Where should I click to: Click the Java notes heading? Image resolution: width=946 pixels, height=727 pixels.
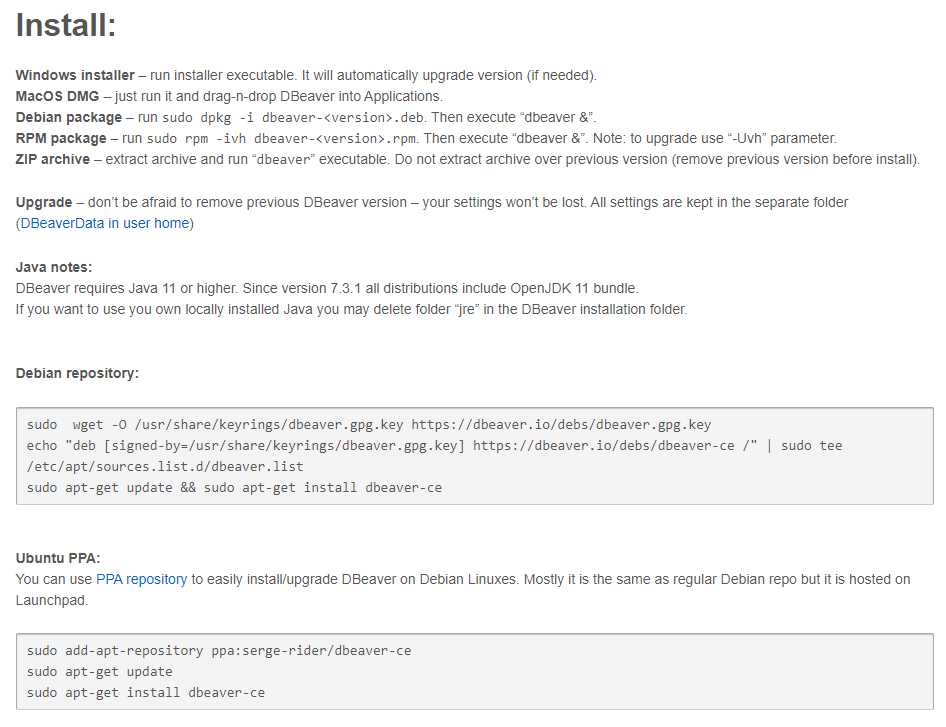pos(54,267)
